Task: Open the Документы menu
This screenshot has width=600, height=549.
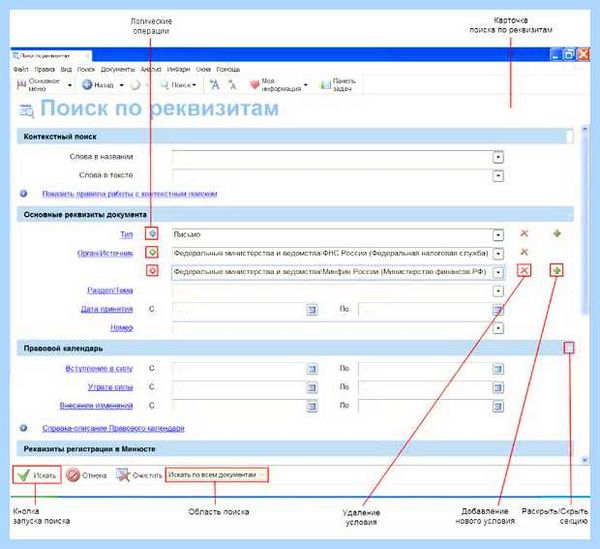Action: (x=117, y=69)
